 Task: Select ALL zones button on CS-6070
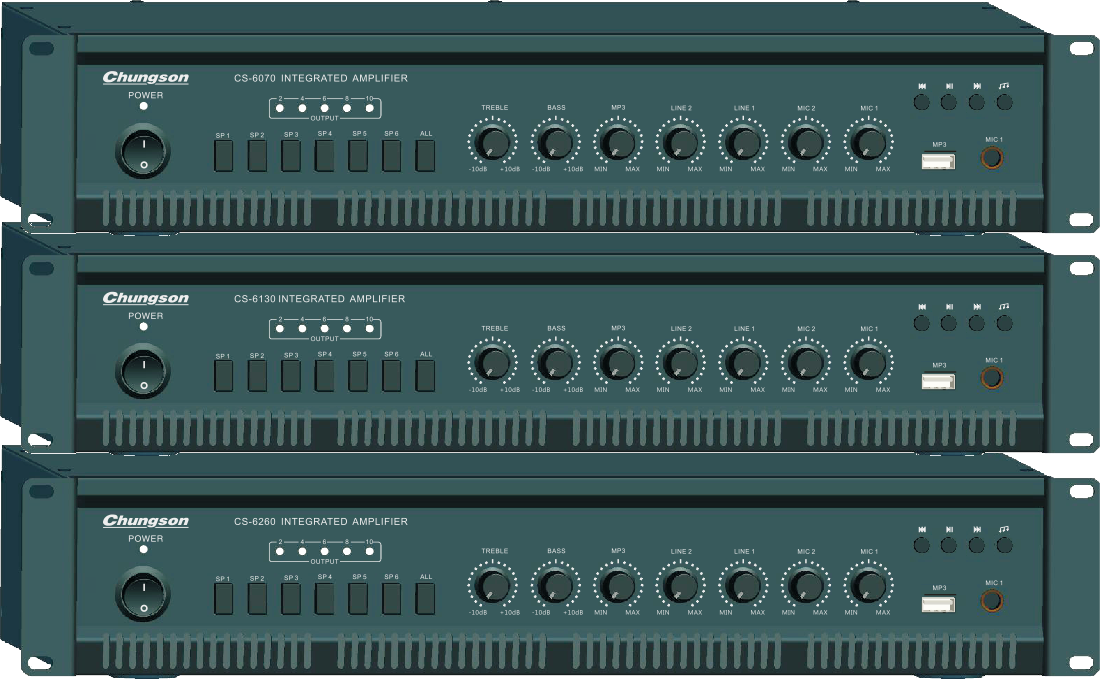coord(425,156)
